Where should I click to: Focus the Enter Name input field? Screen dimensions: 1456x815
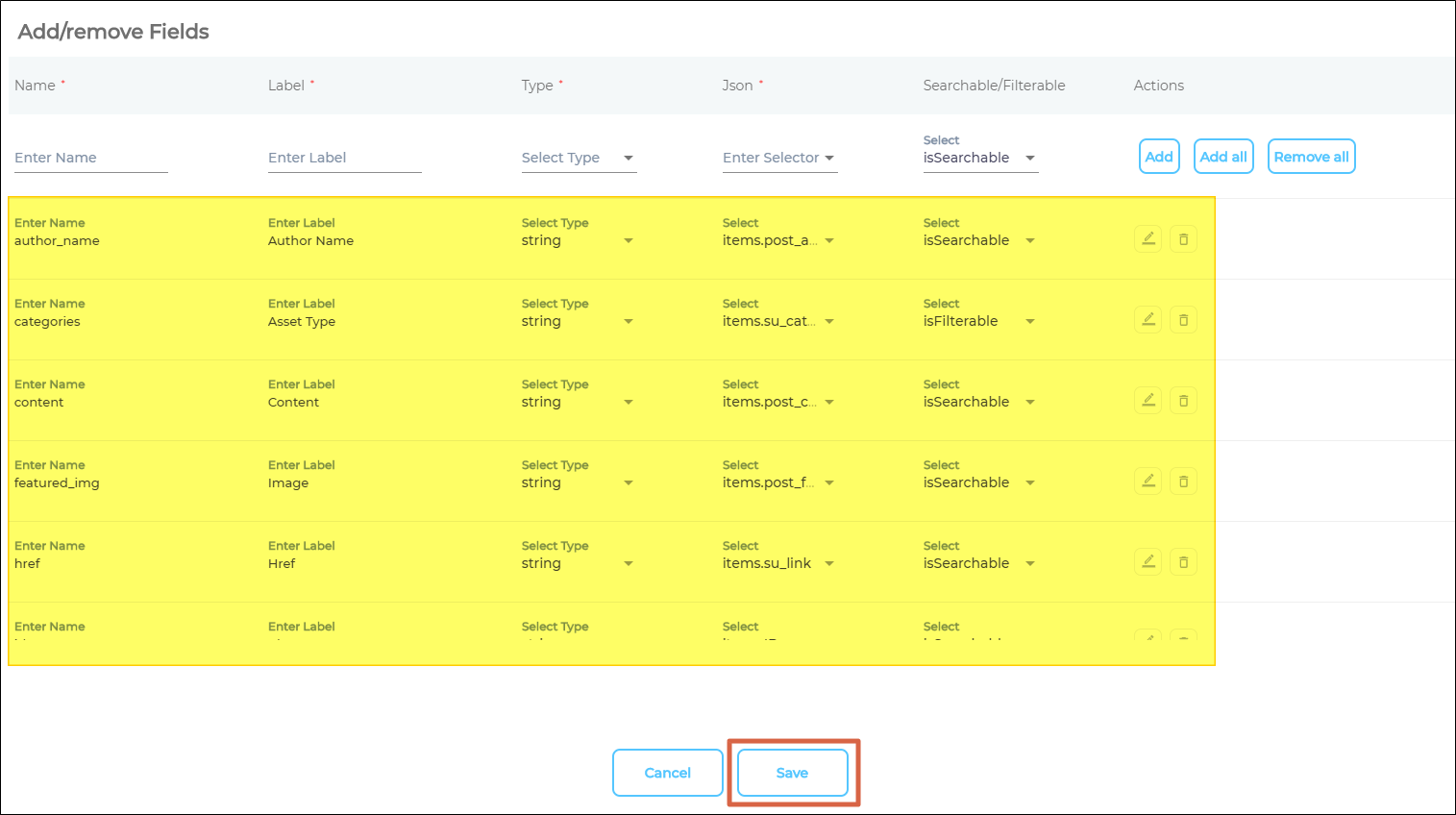tap(90, 158)
